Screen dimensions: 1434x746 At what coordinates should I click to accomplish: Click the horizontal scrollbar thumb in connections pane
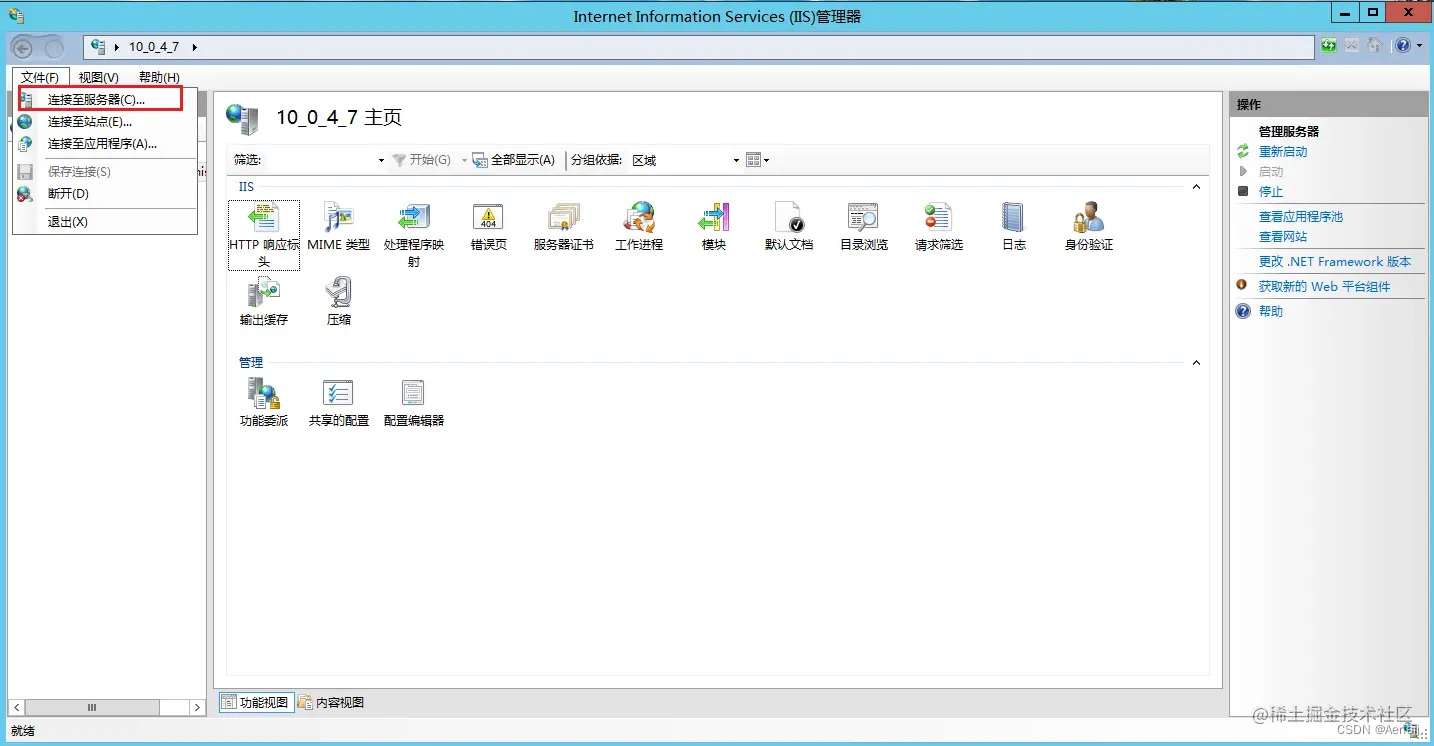pos(92,707)
